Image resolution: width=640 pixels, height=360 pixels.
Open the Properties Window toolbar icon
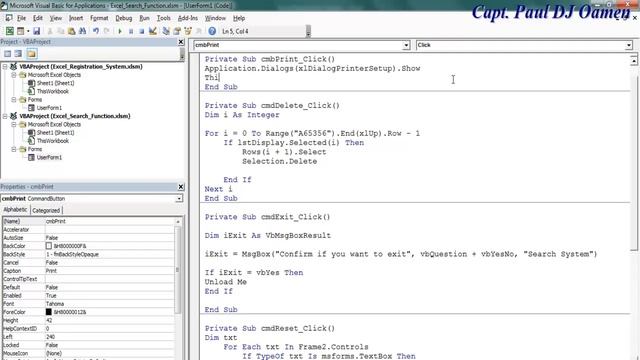(x=177, y=31)
